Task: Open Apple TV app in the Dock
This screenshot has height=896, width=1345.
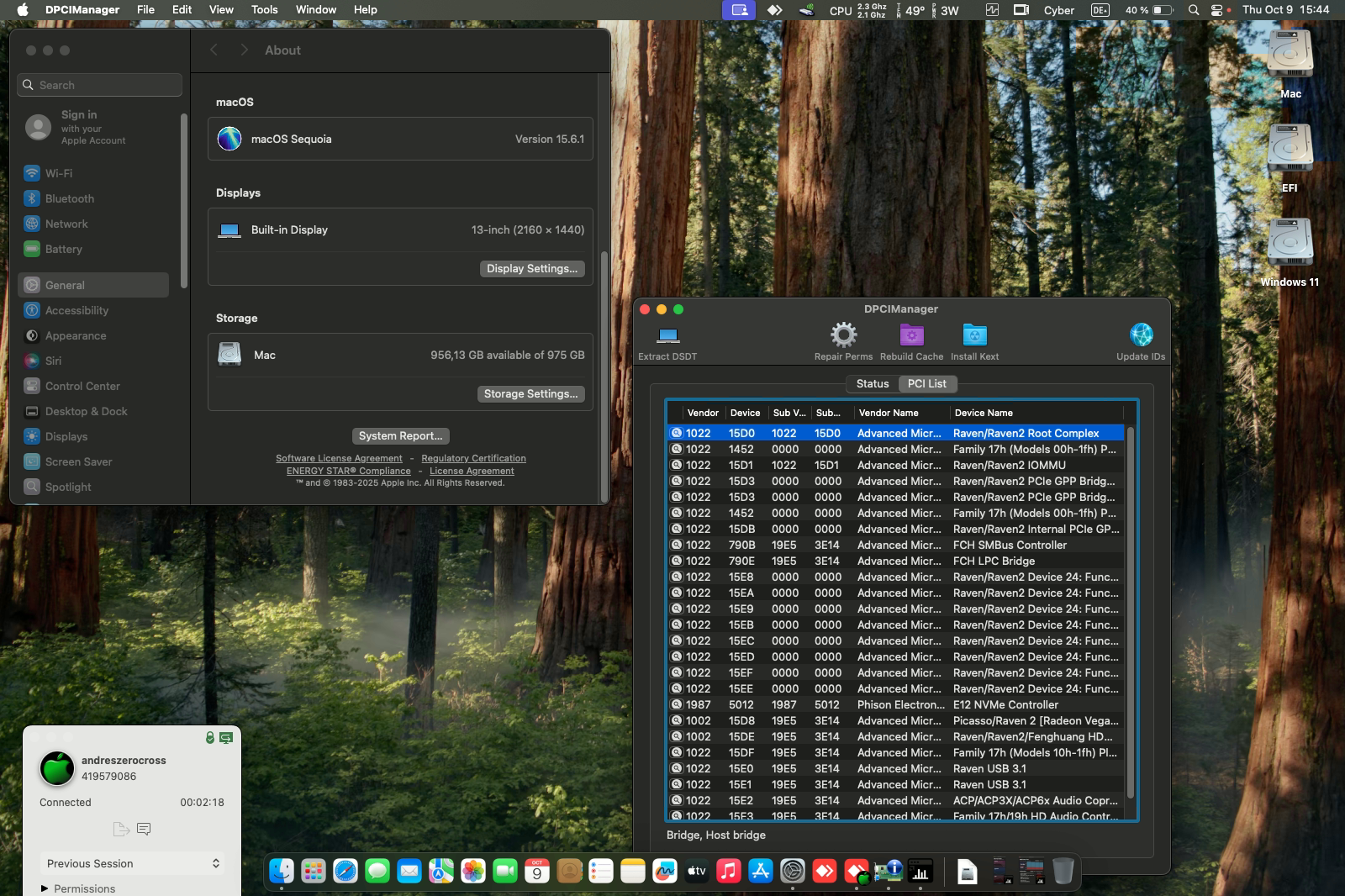Action: point(697,872)
